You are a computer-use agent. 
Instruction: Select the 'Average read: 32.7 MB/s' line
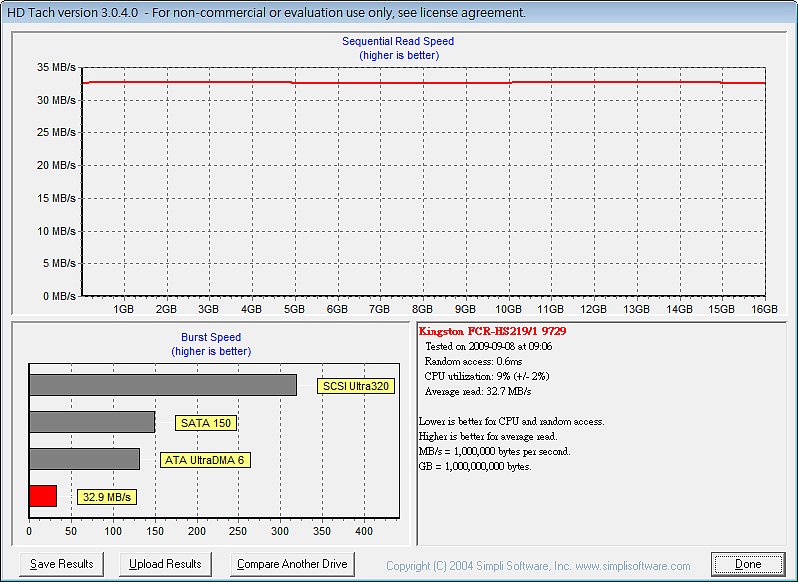click(478, 392)
